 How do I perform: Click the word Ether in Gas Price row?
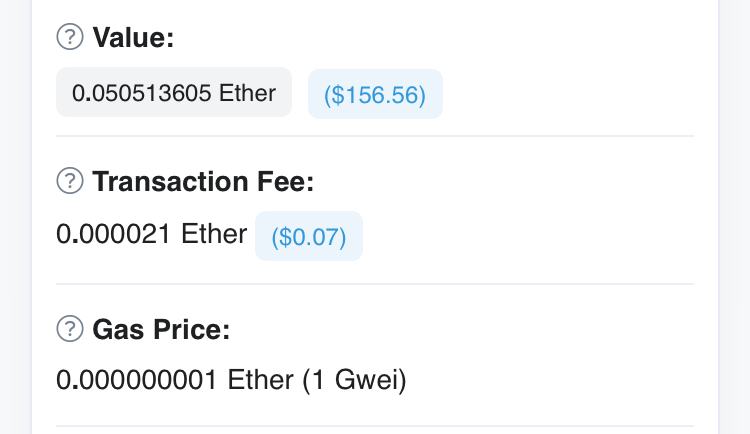pyautogui.click(x=260, y=380)
